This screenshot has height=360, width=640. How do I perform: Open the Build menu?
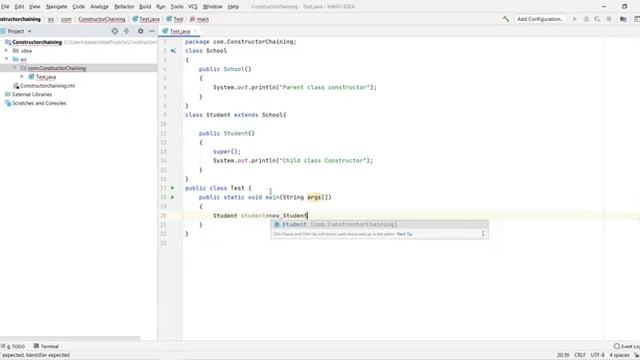tap(145, 7)
